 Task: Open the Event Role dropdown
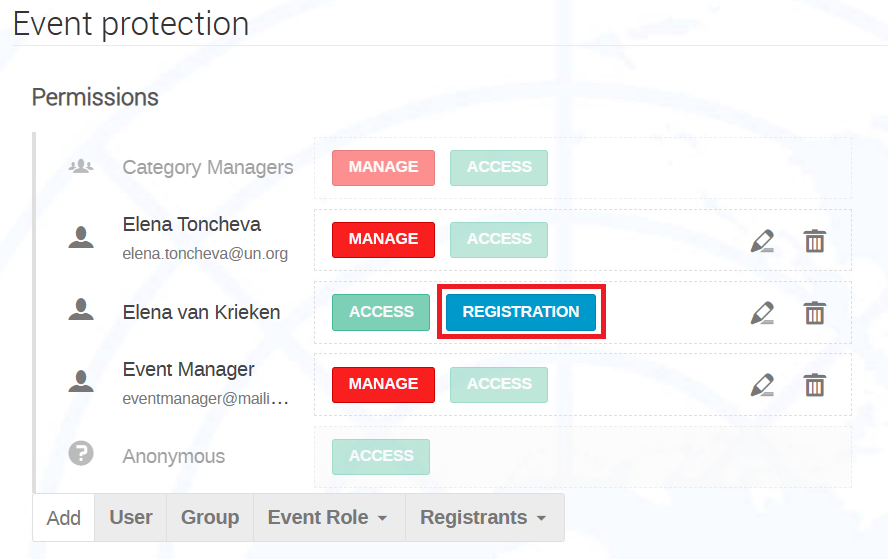click(329, 517)
